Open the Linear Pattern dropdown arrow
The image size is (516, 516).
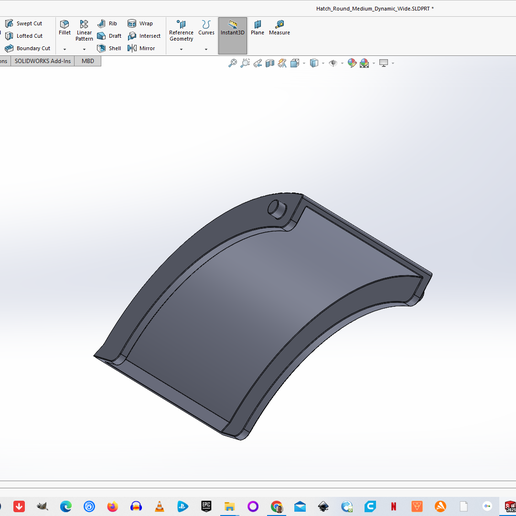coord(84,49)
